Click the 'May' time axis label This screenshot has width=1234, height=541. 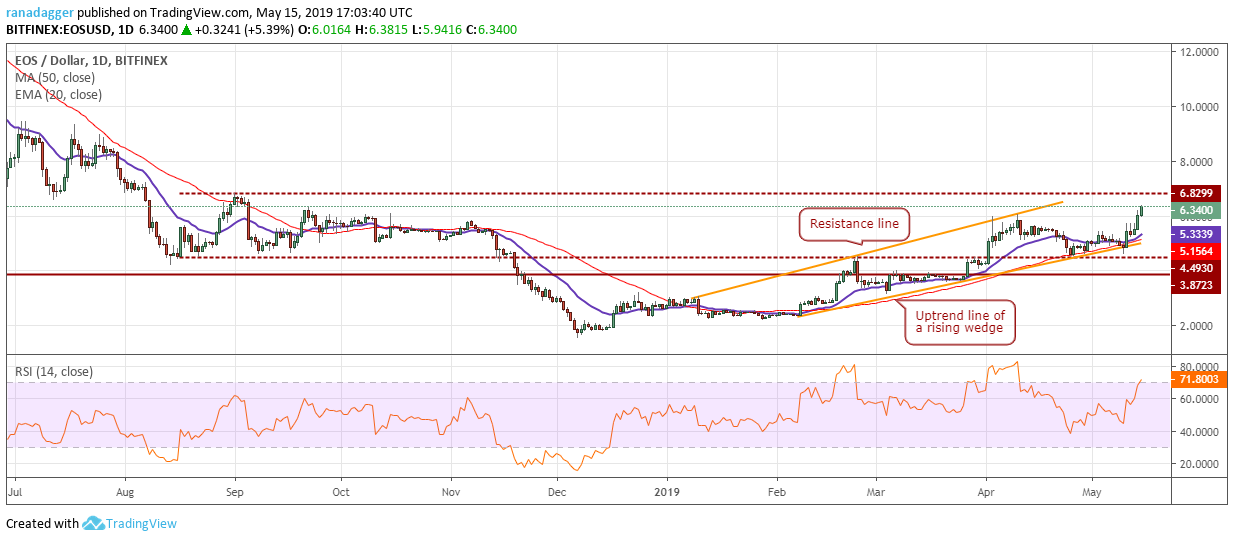point(1092,492)
